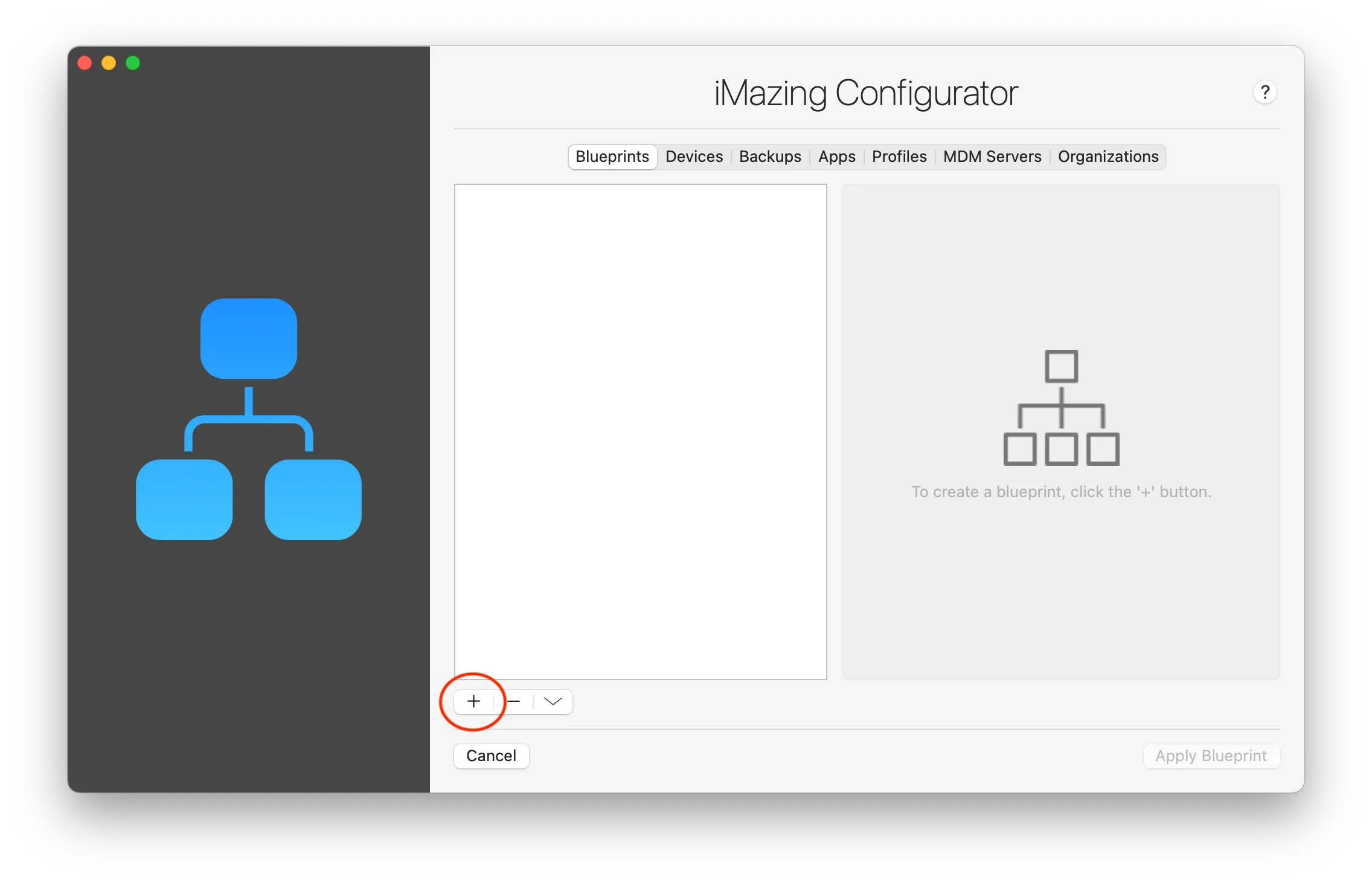Open the Apps tab

pos(836,156)
